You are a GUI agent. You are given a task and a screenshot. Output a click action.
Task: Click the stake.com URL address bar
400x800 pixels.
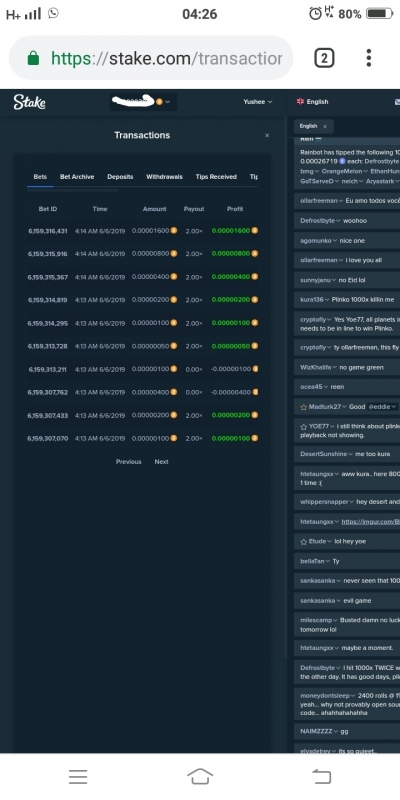pyautogui.click(x=151, y=58)
